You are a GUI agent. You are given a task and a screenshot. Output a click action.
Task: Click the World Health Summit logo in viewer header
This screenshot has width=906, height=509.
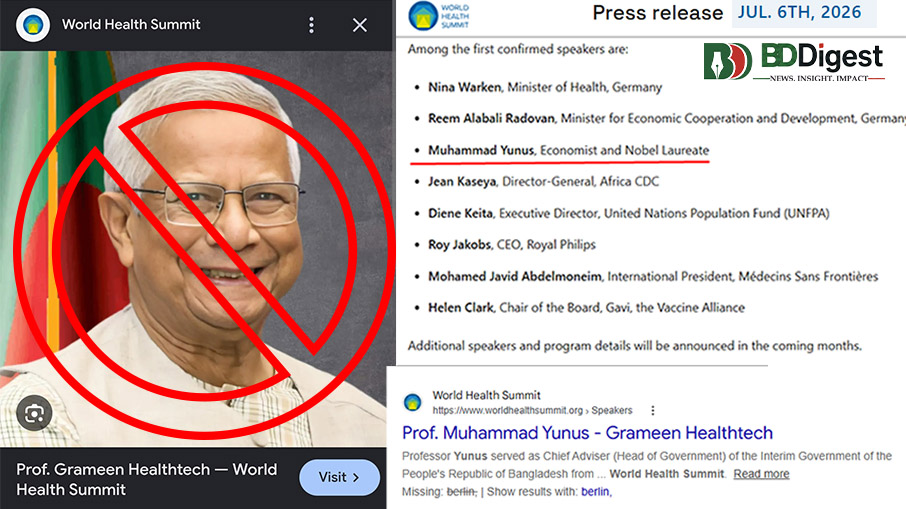(32, 25)
